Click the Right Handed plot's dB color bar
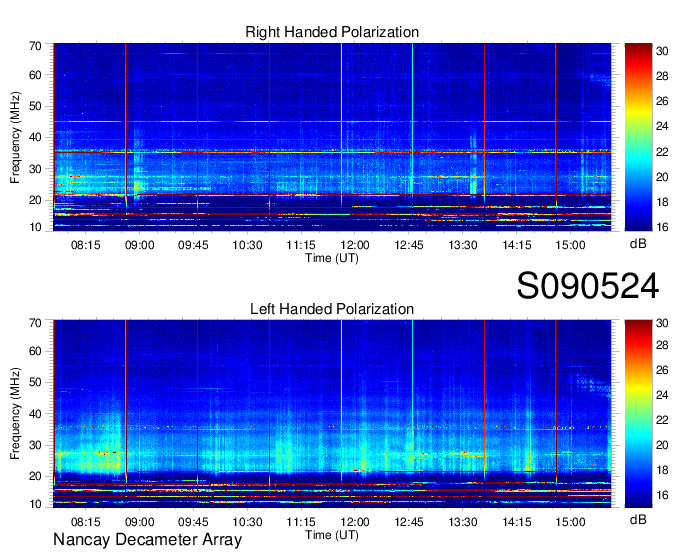680x552 pixels. tap(638, 137)
